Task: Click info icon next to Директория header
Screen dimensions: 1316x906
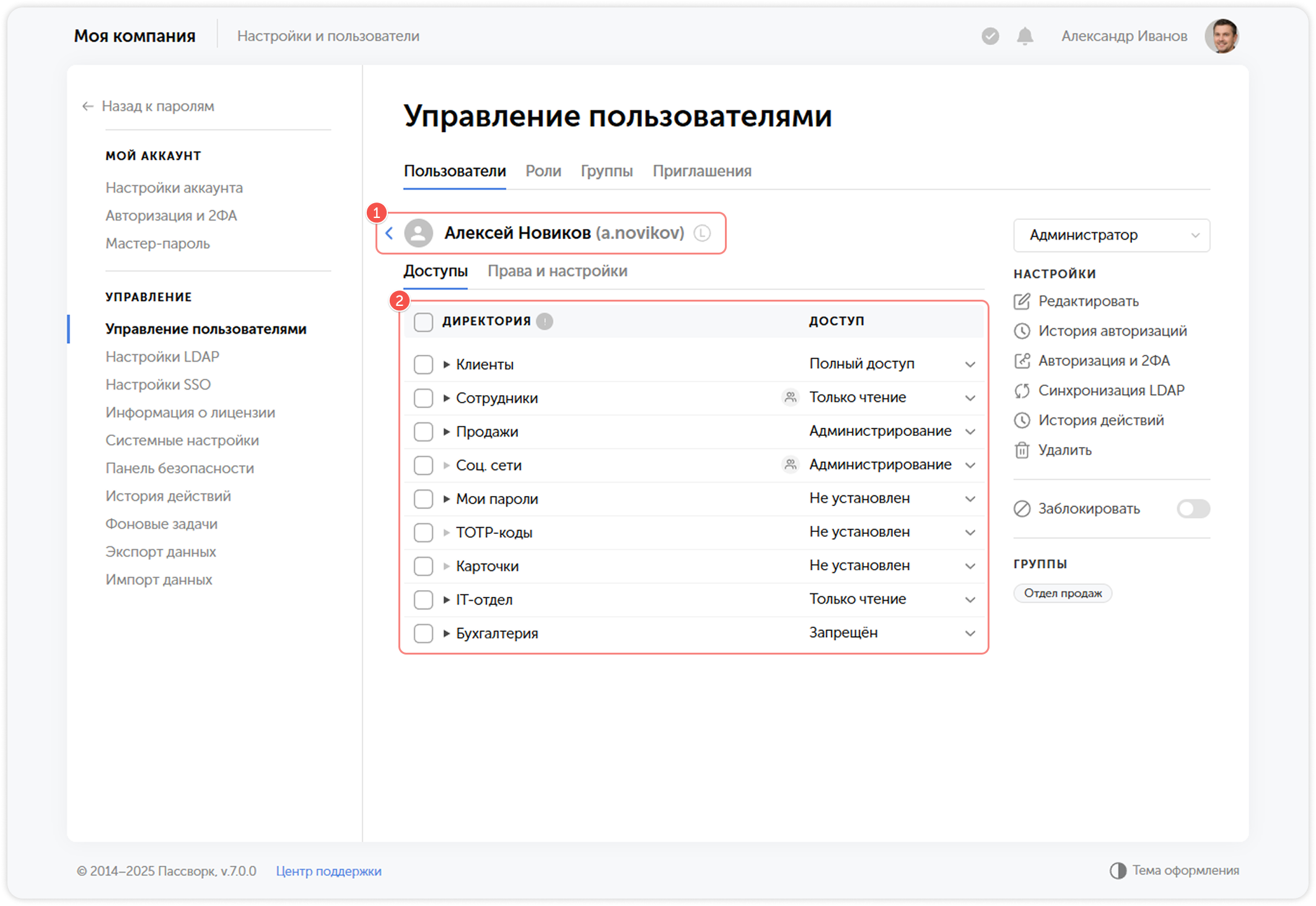Action: 545,321
